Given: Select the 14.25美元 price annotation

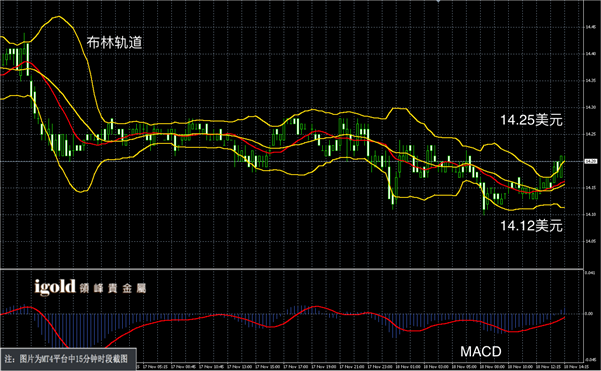Looking at the screenshot, I should click(531, 120).
